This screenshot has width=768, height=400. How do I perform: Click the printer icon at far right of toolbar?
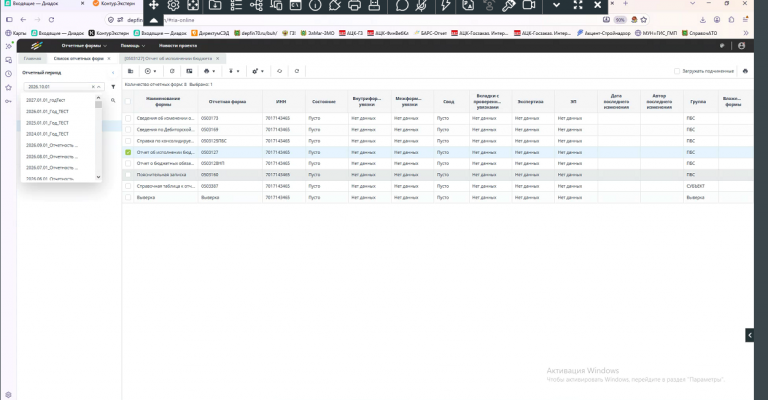click(x=745, y=71)
